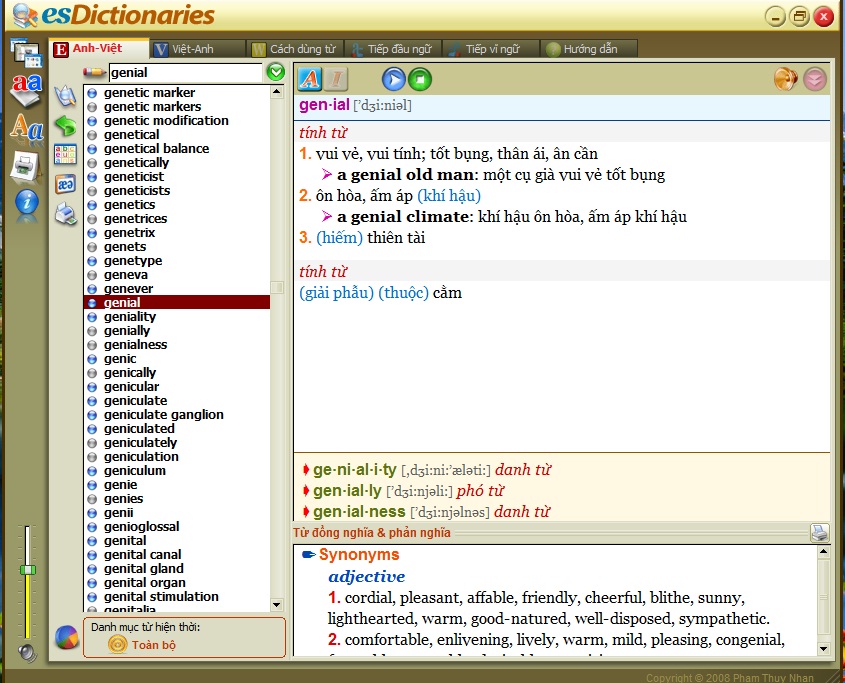Toggle the blue letter A formatting button
This screenshot has width=845, height=683.
tap(310, 79)
